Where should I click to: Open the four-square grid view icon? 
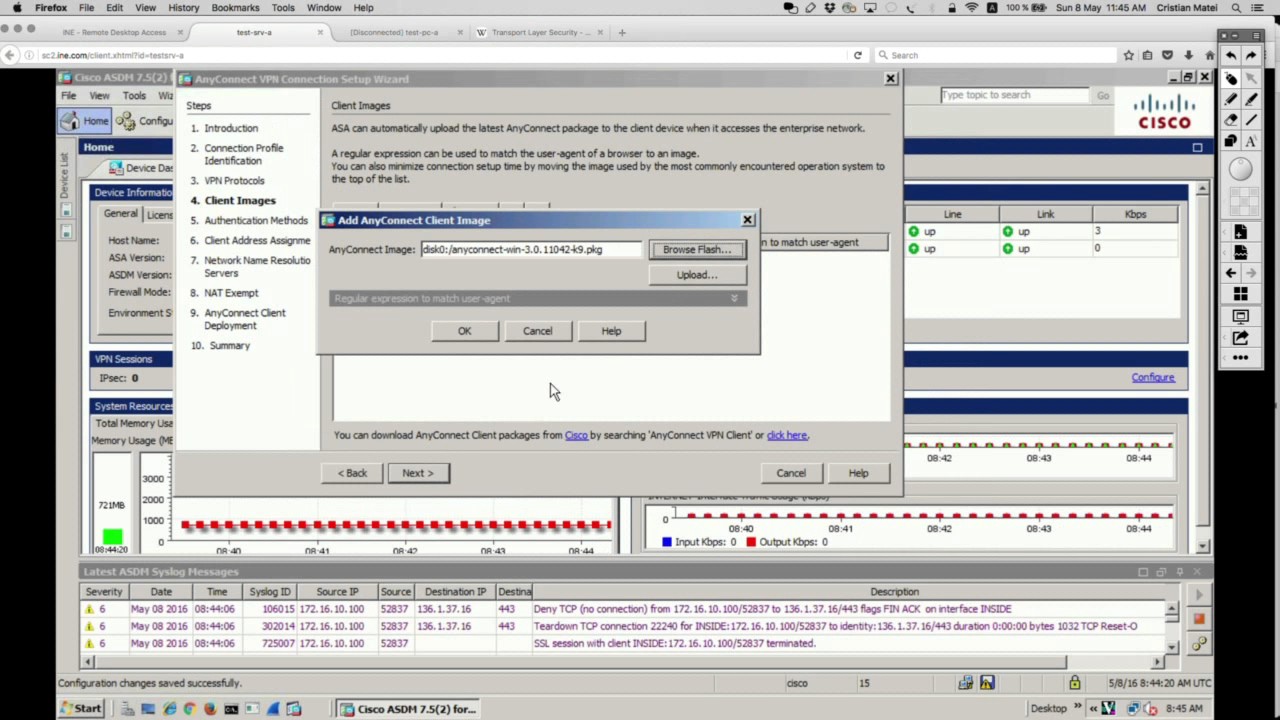(x=1241, y=294)
